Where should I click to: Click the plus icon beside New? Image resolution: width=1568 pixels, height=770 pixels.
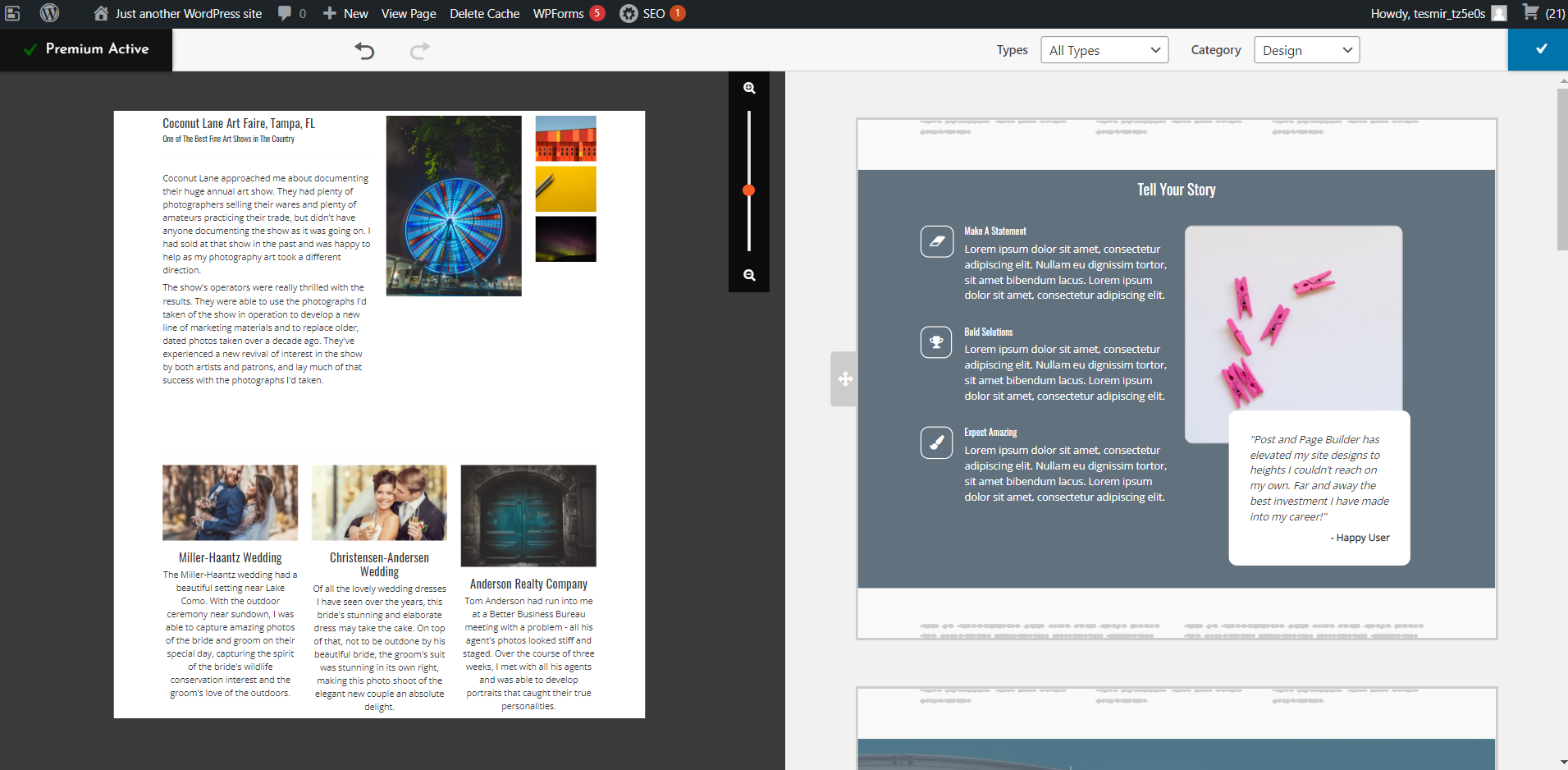point(330,13)
